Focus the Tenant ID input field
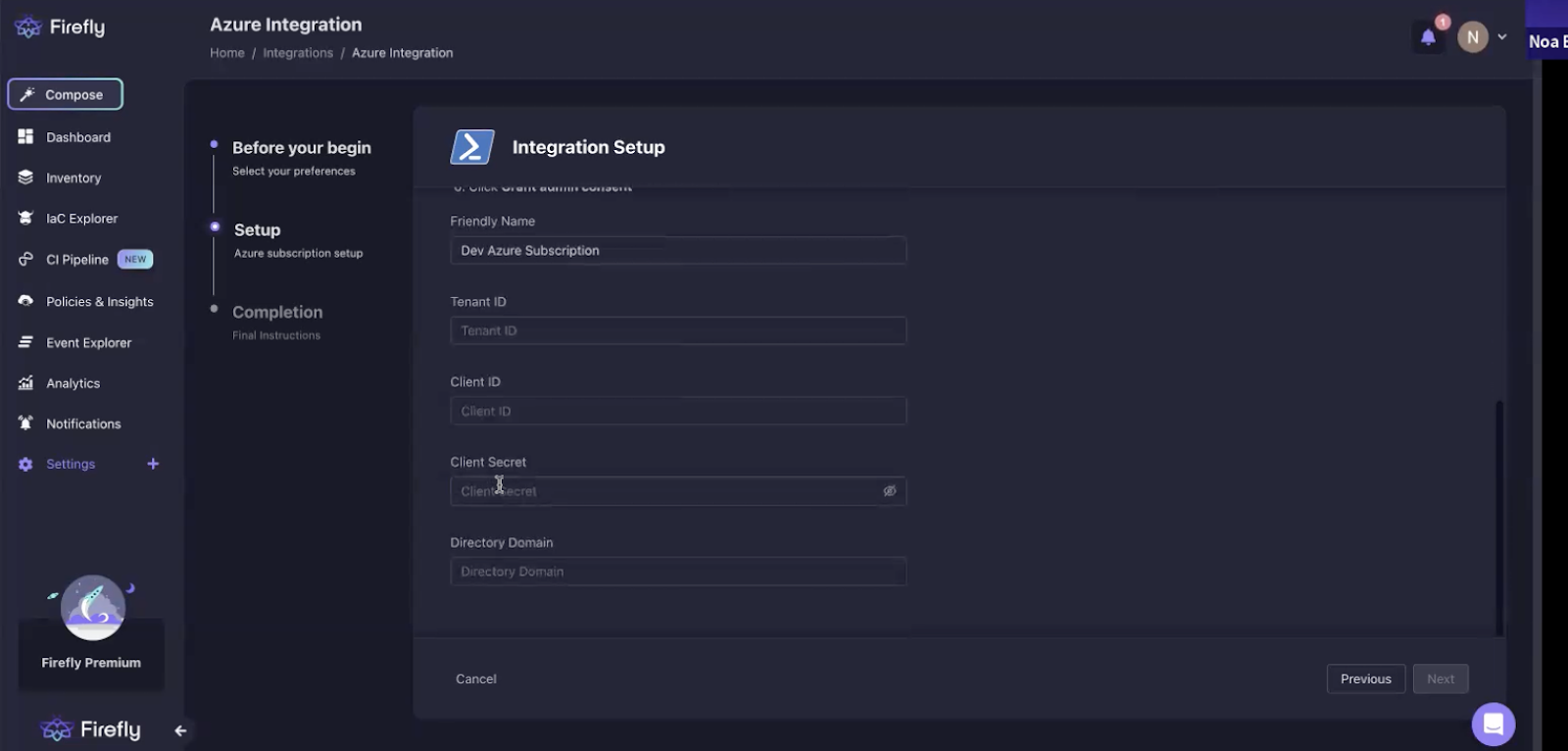 [678, 330]
